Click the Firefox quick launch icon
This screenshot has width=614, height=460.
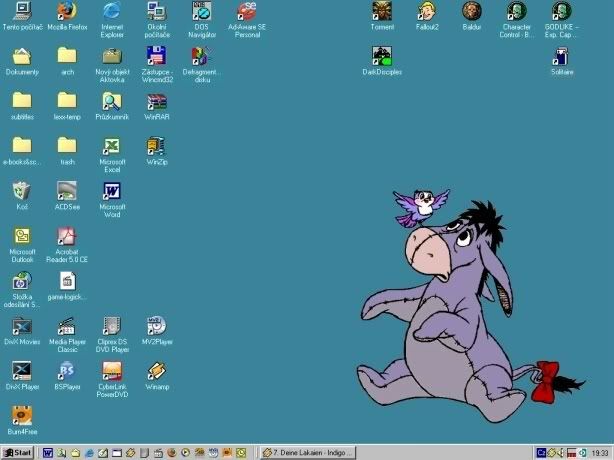pos(172,453)
